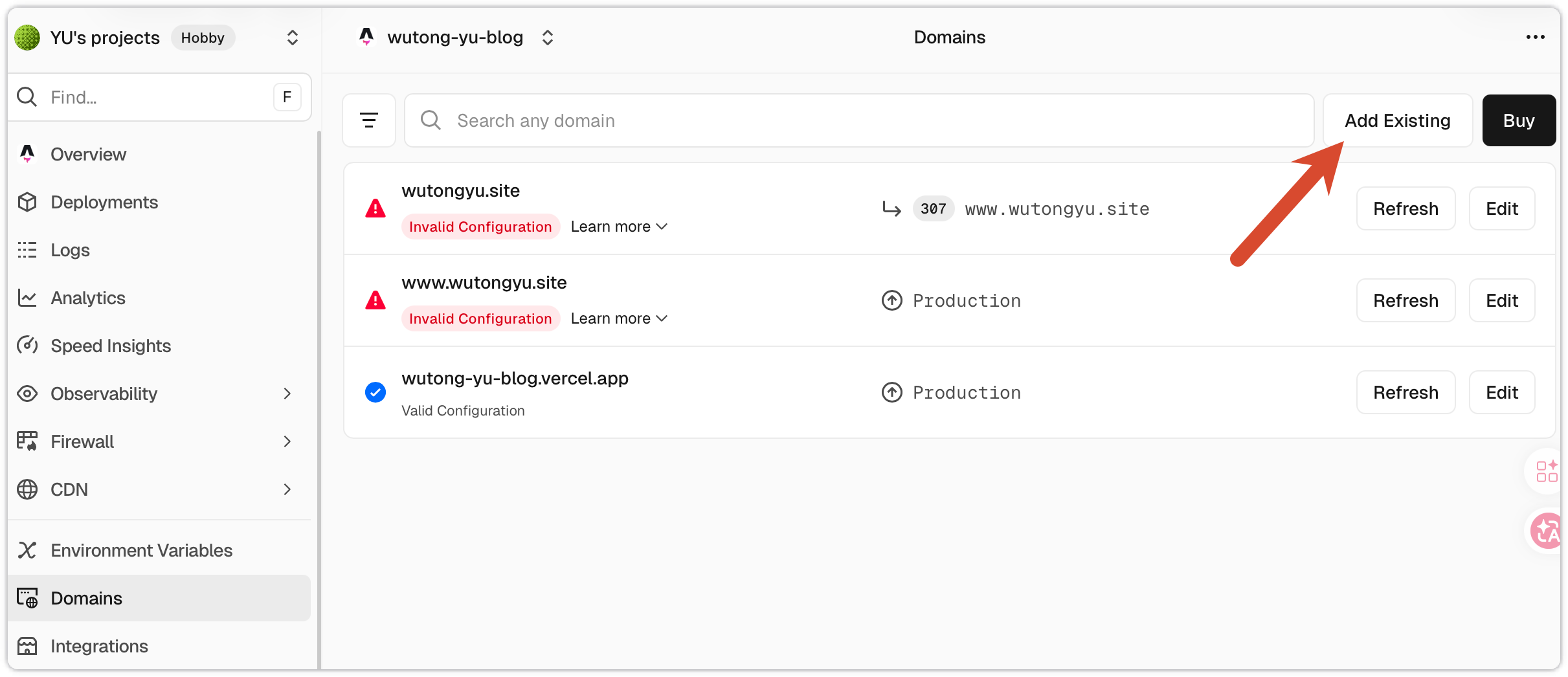Click the magnifier icon in the domain search
The width and height of the screenshot is (1568, 677).
click(431, 120)
